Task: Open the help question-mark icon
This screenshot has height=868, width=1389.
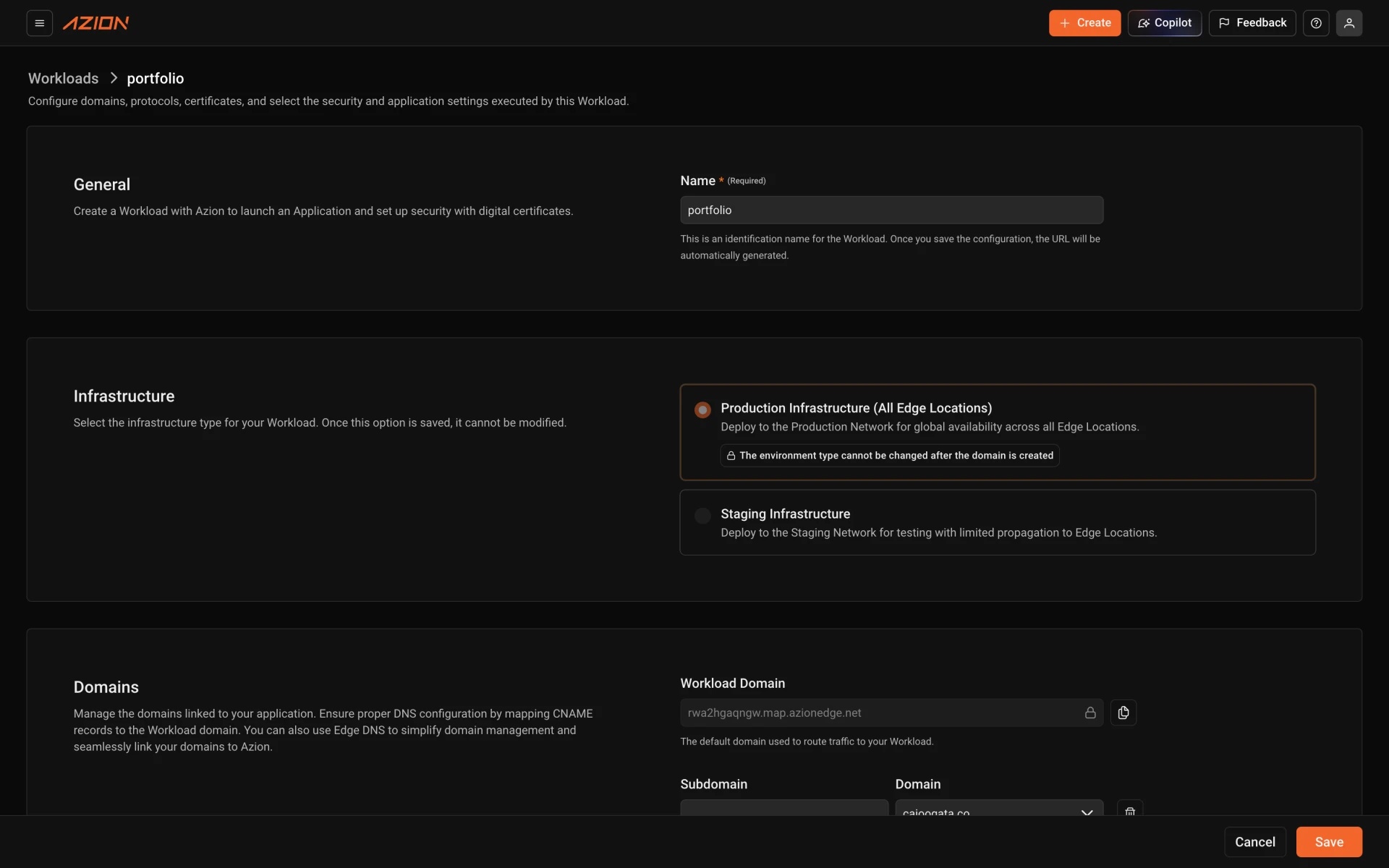Action: [x=1316, y=23]
